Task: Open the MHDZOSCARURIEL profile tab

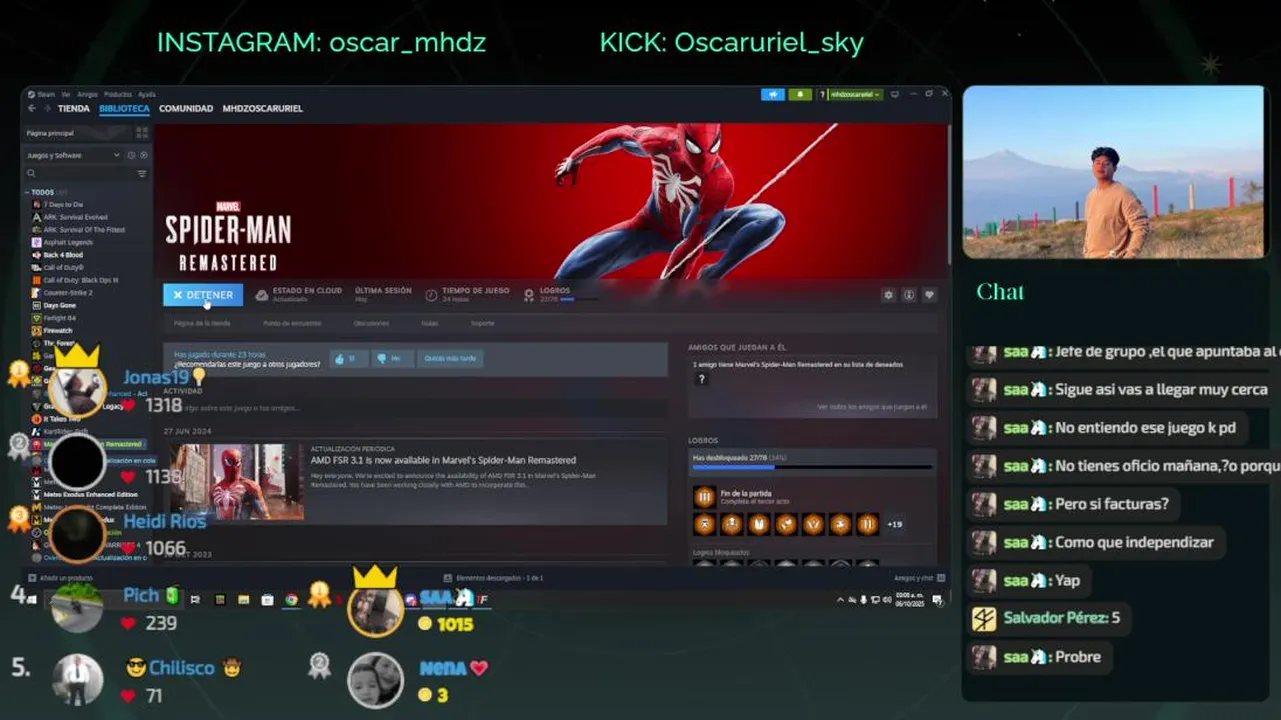Action: point(262,108)
